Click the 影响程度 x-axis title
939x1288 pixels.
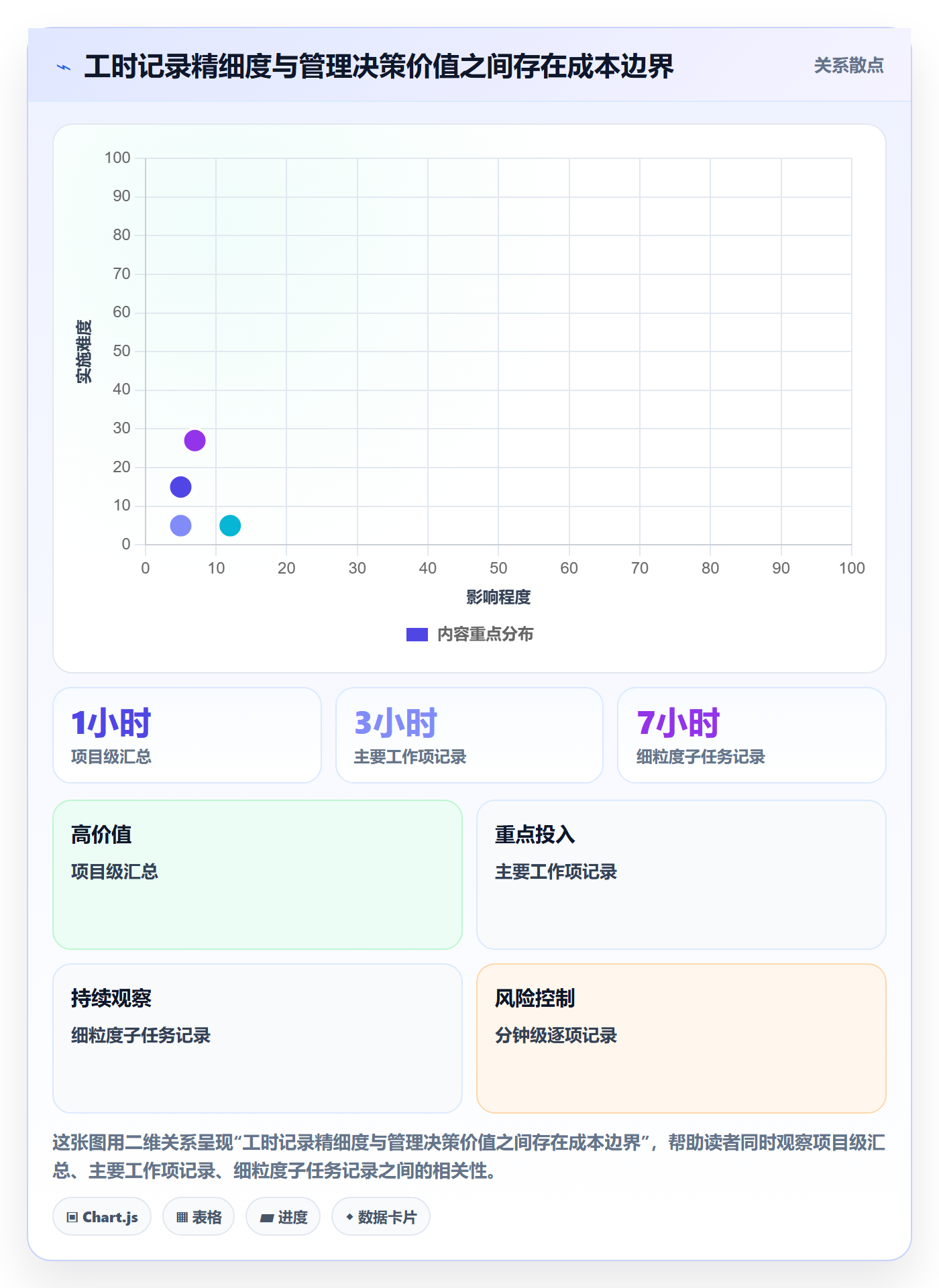[498, 597]
